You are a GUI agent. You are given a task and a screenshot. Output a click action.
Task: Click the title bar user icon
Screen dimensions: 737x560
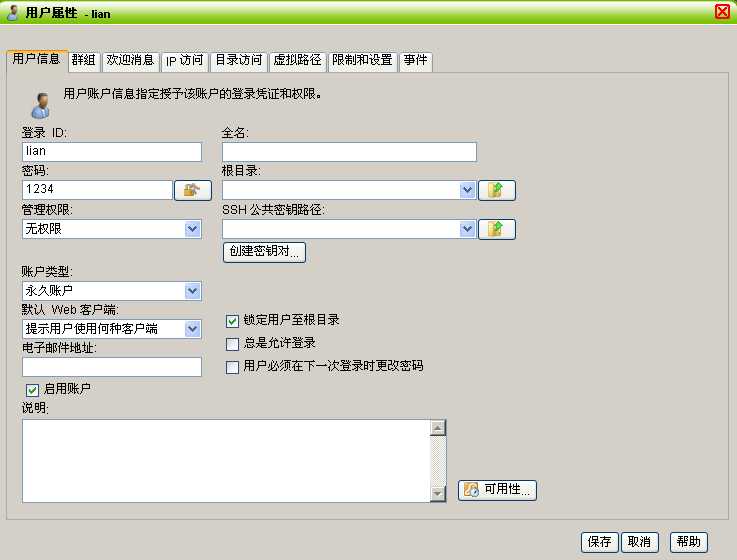tap(14, 13)
